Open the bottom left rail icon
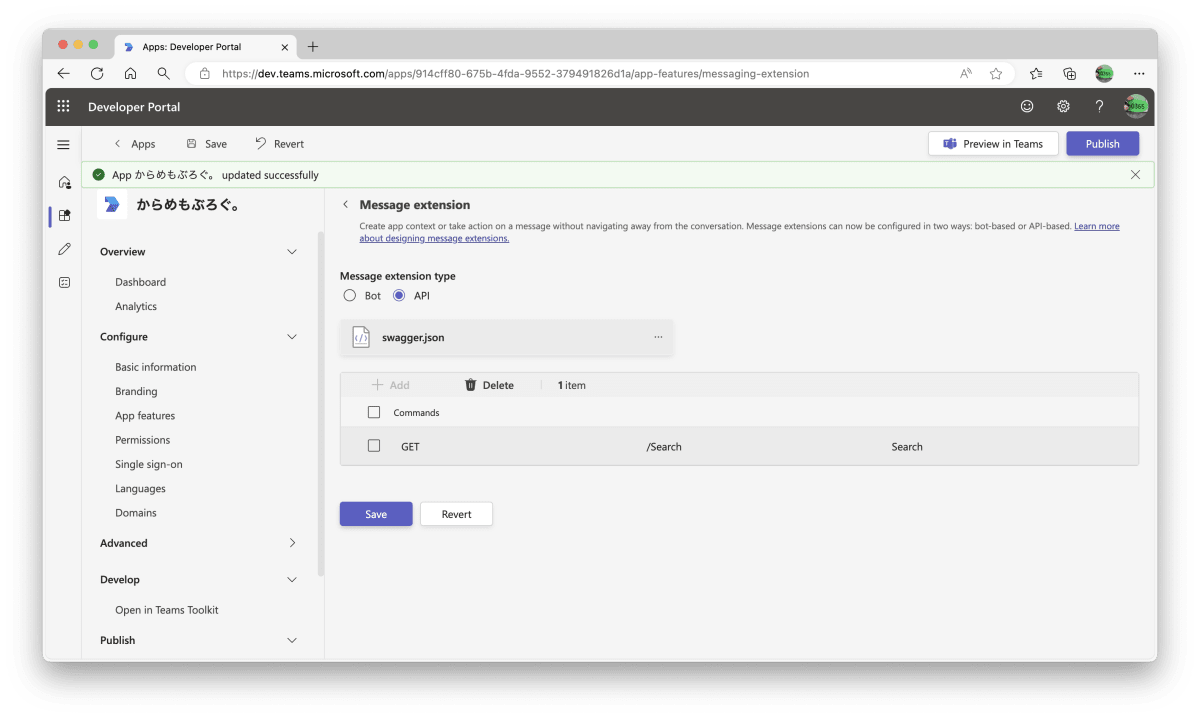Viewport: 1200px width, 718px height. pos(64,282)
